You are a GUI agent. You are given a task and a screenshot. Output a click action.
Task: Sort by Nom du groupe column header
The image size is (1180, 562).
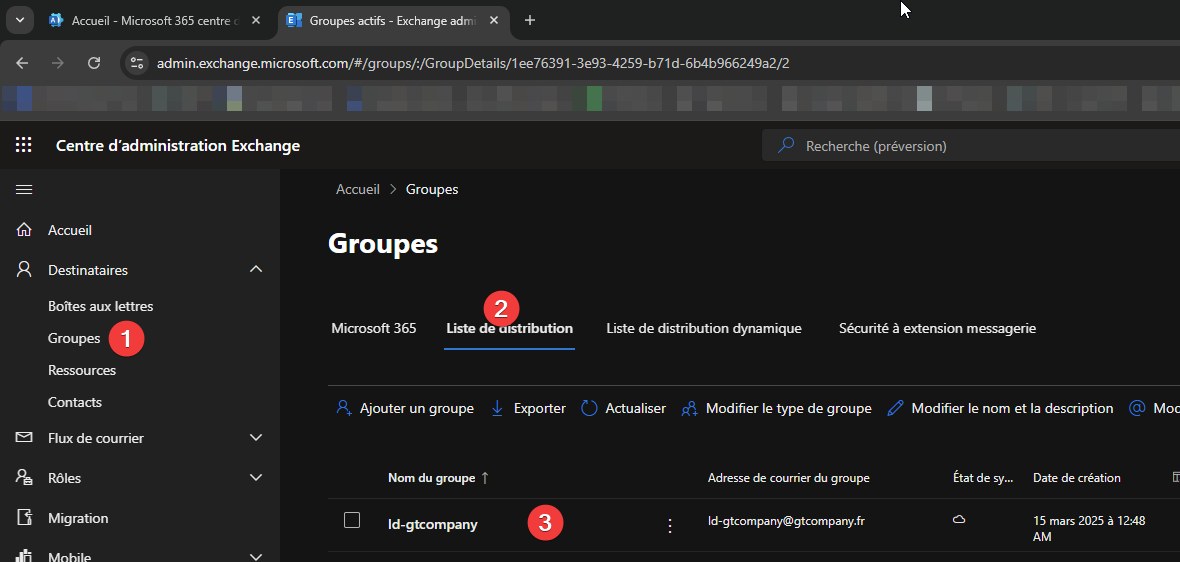click(431, 478)
